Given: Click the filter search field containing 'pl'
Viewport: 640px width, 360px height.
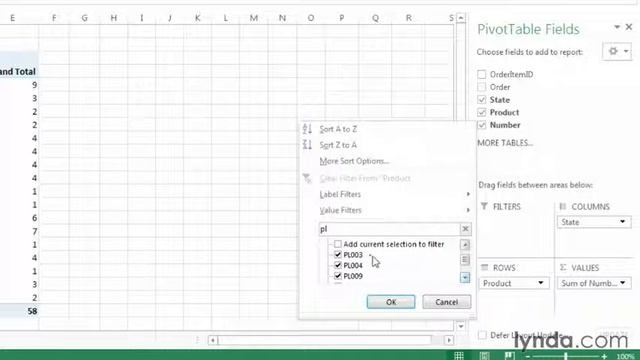Looking at the screenshot, I should (389, 229).
